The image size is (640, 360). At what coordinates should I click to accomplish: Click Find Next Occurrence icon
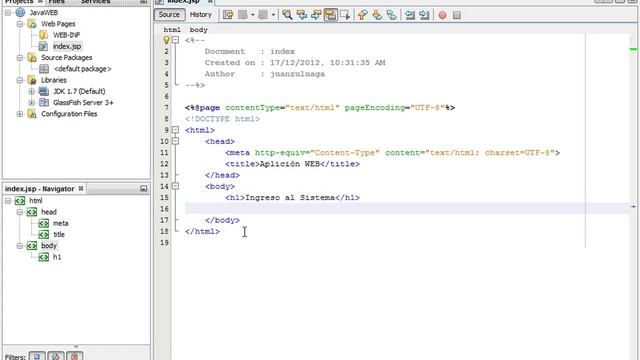(x=316, y=15)
